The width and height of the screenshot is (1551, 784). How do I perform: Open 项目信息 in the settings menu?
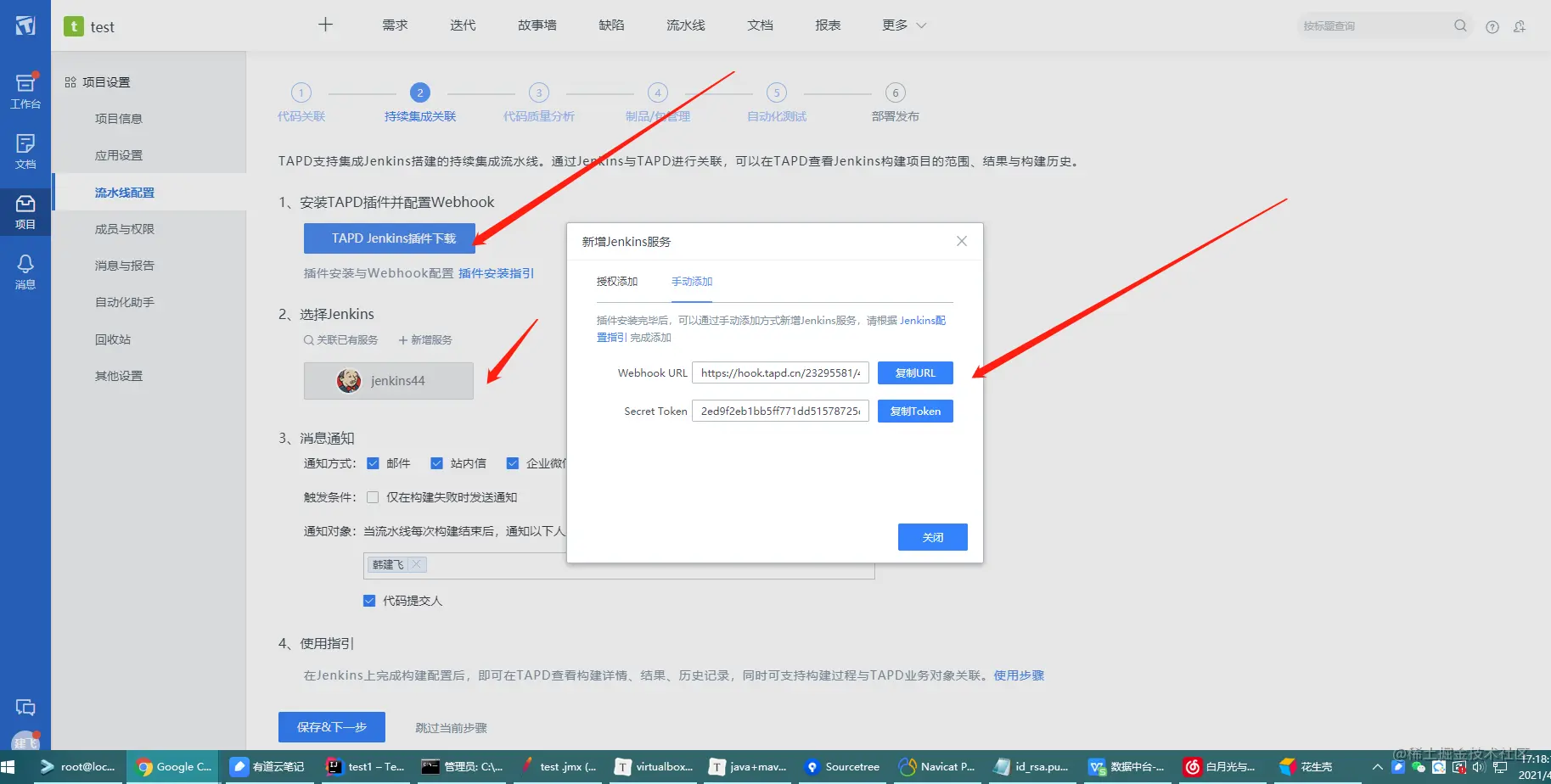(x=119, y=119)
